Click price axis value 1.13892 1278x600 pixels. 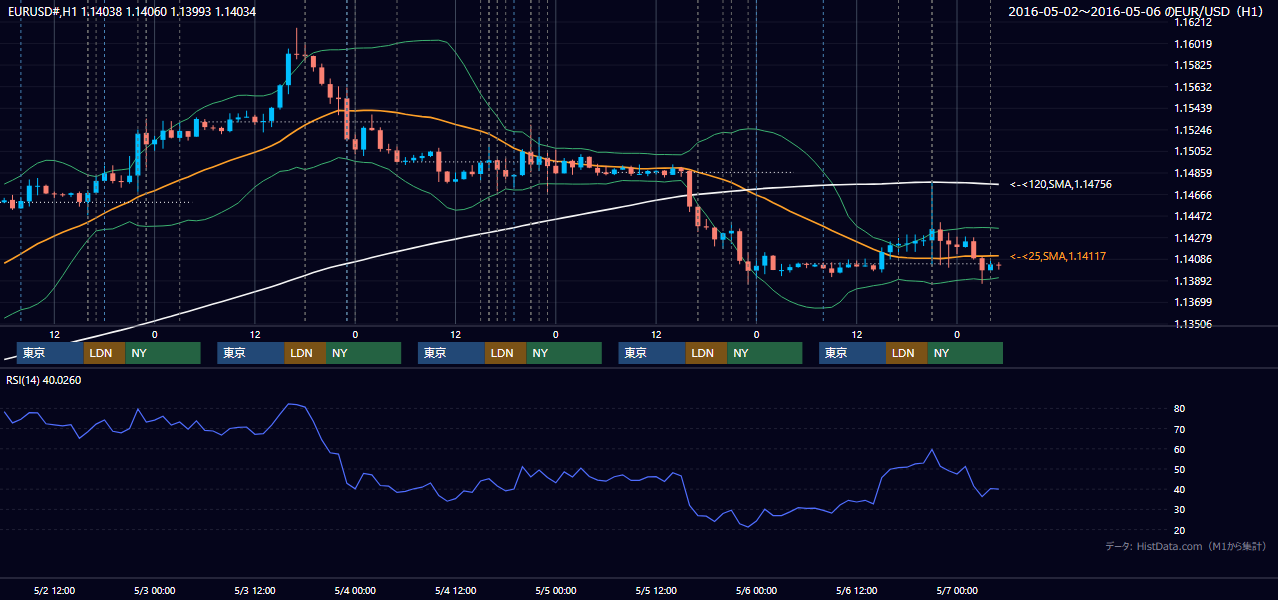click(x=1193, y=281)
